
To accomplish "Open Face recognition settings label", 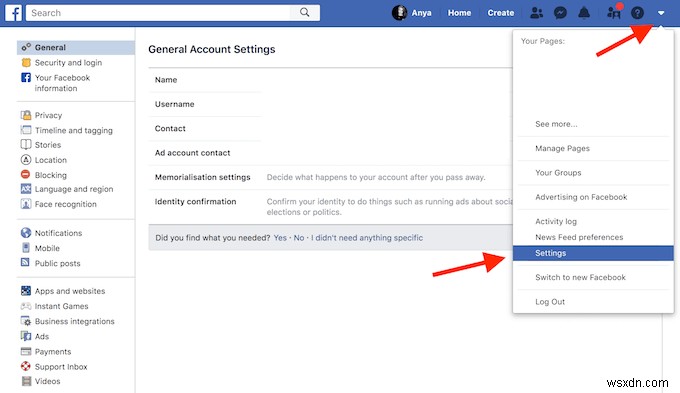I will click(x=65, y=204).
